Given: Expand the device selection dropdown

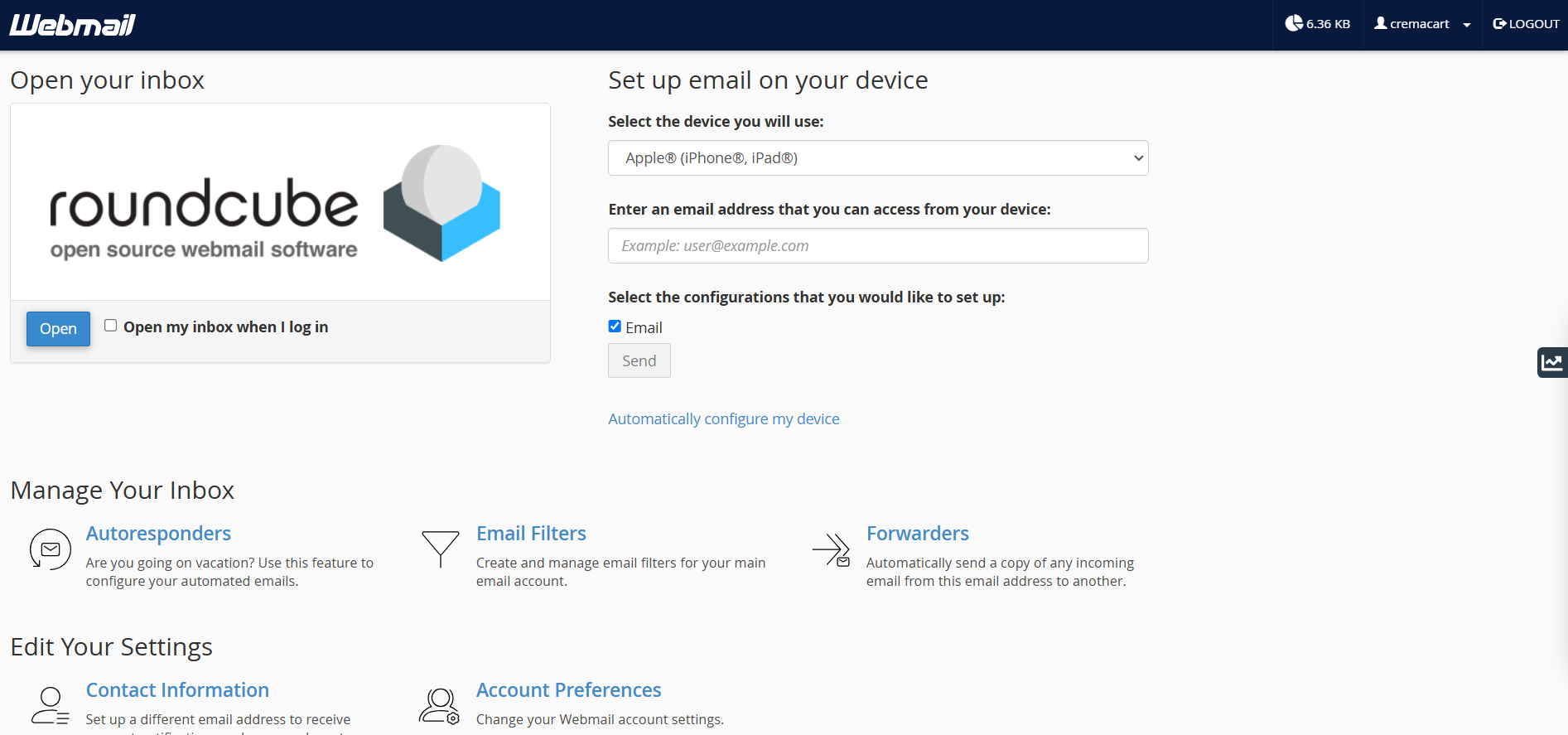Looking at the screenshot, I should (x=878, y=158).
